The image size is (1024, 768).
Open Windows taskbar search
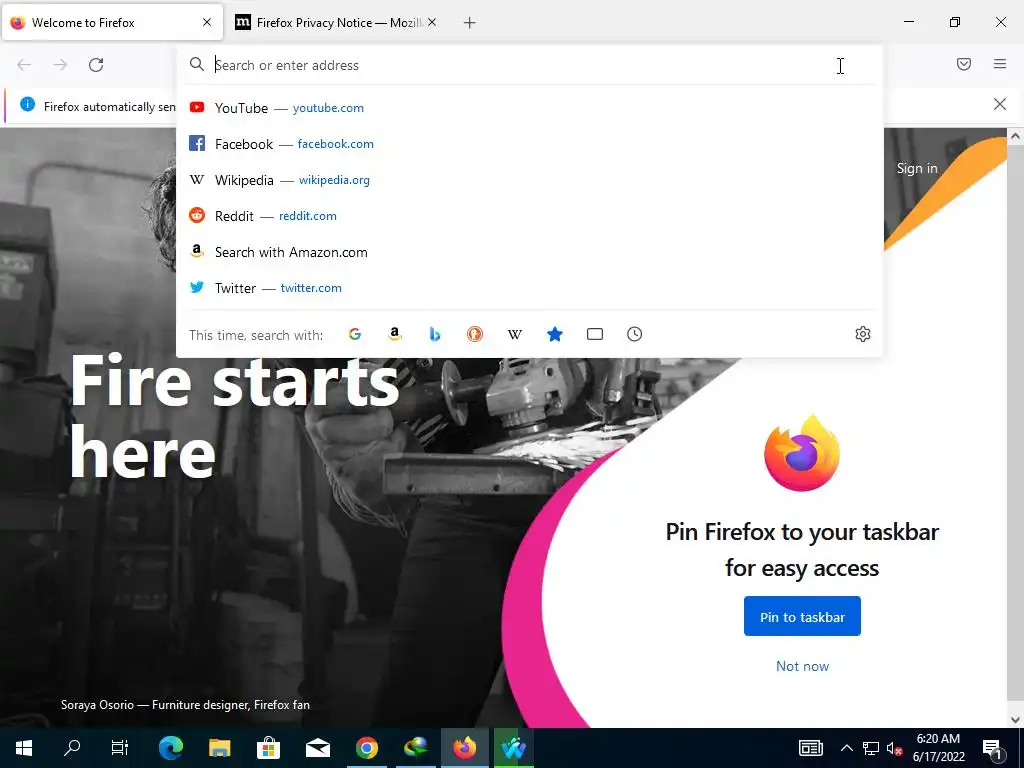click(x=72, y=748)
